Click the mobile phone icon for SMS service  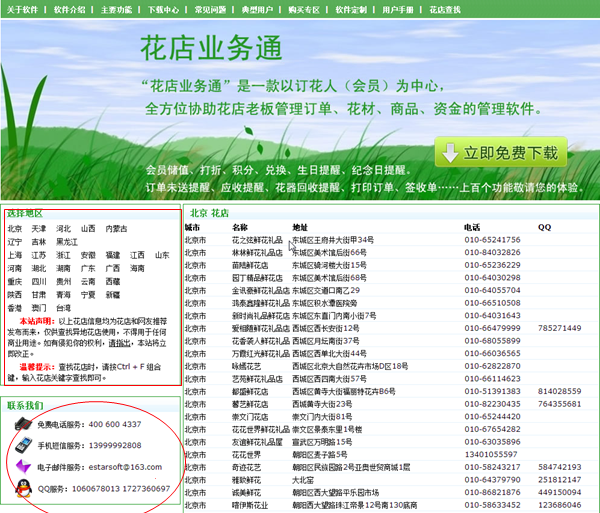[x=23, y=445]
